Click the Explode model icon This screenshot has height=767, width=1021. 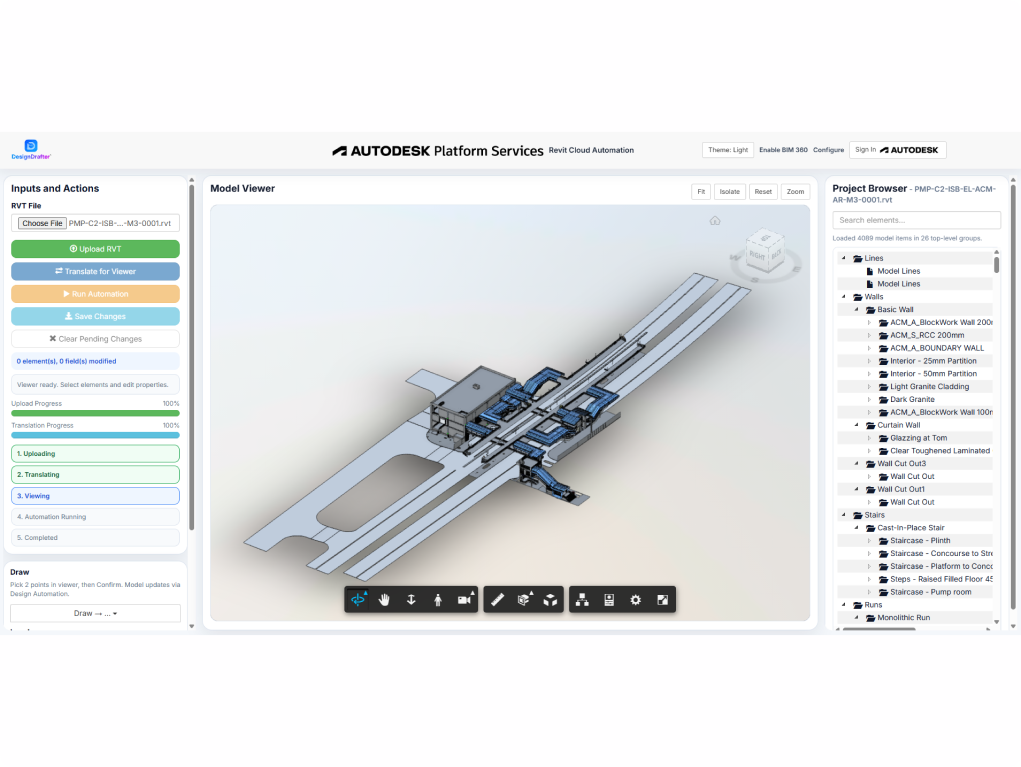point(550,600)
